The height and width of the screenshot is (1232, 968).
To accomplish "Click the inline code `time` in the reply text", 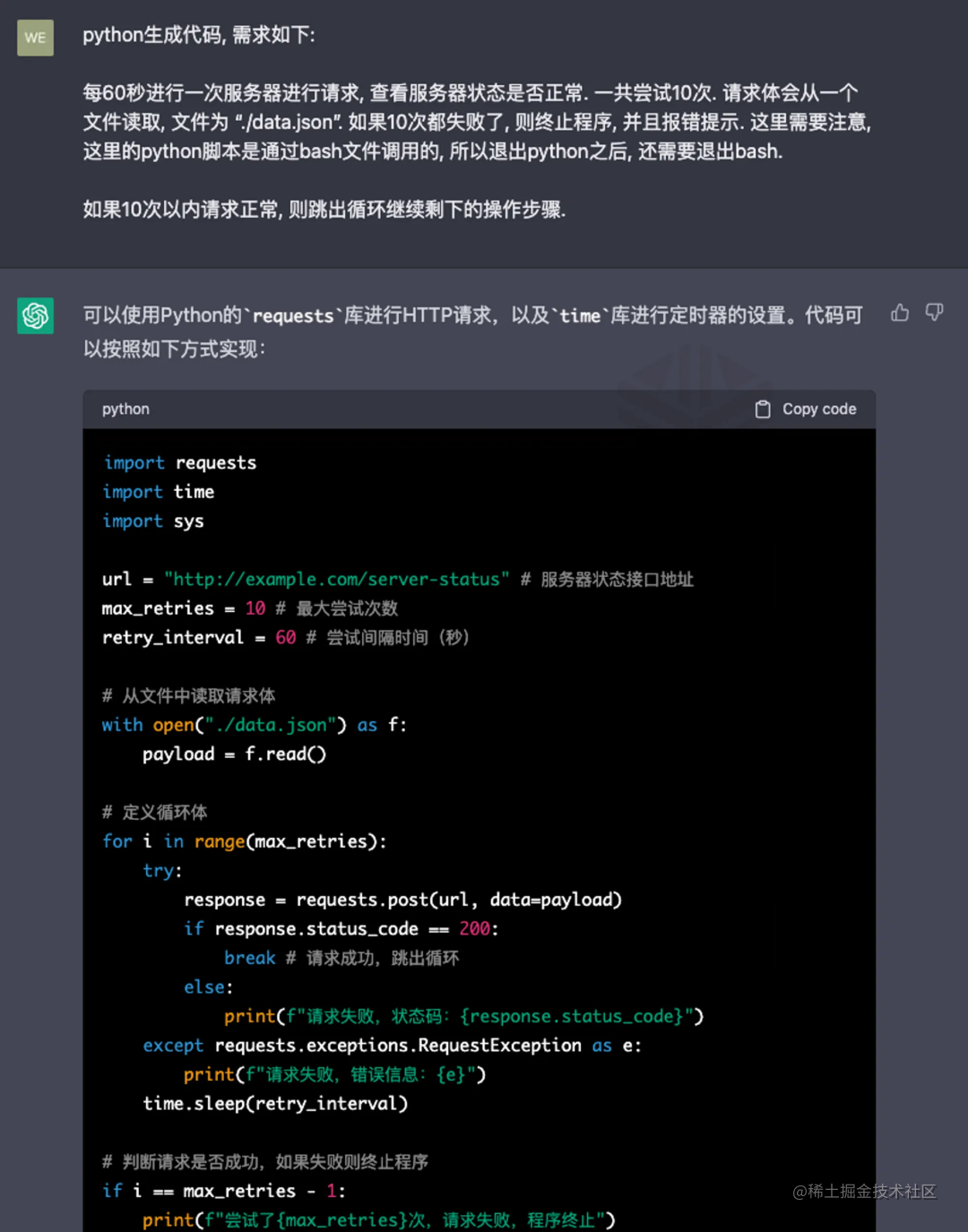I will pos(579,314).
